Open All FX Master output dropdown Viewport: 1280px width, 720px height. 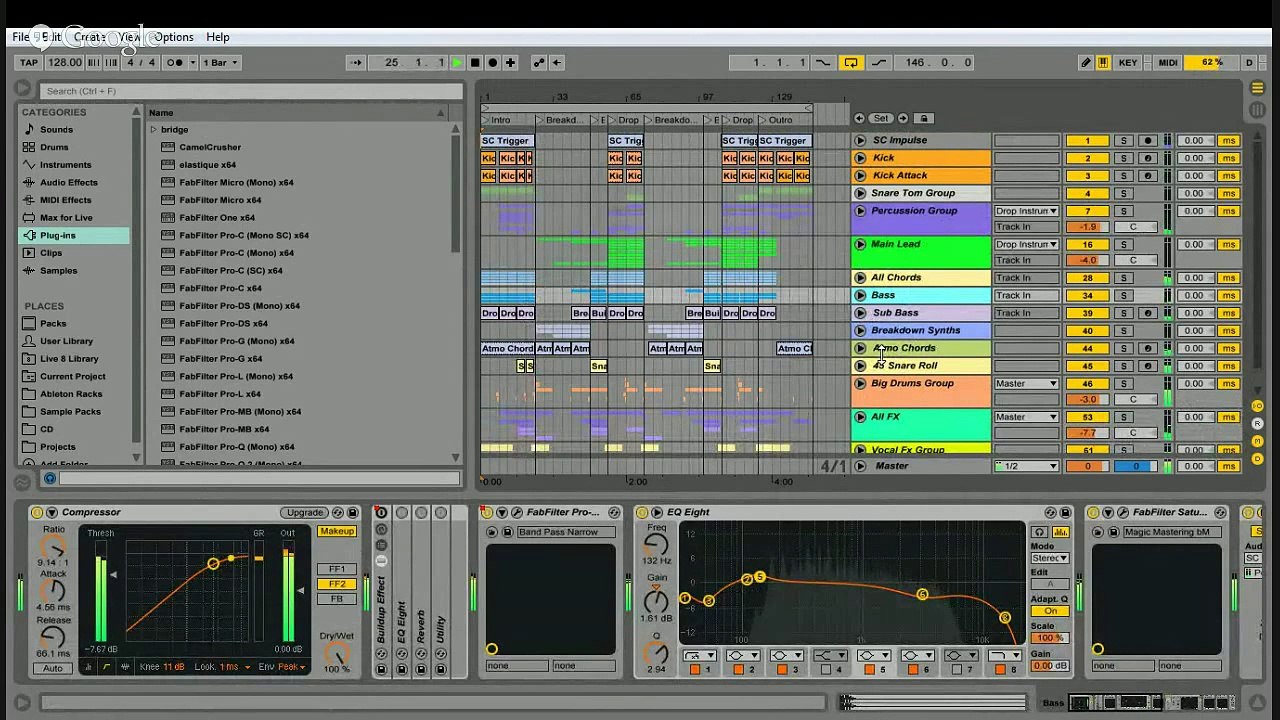[1027, 417]
